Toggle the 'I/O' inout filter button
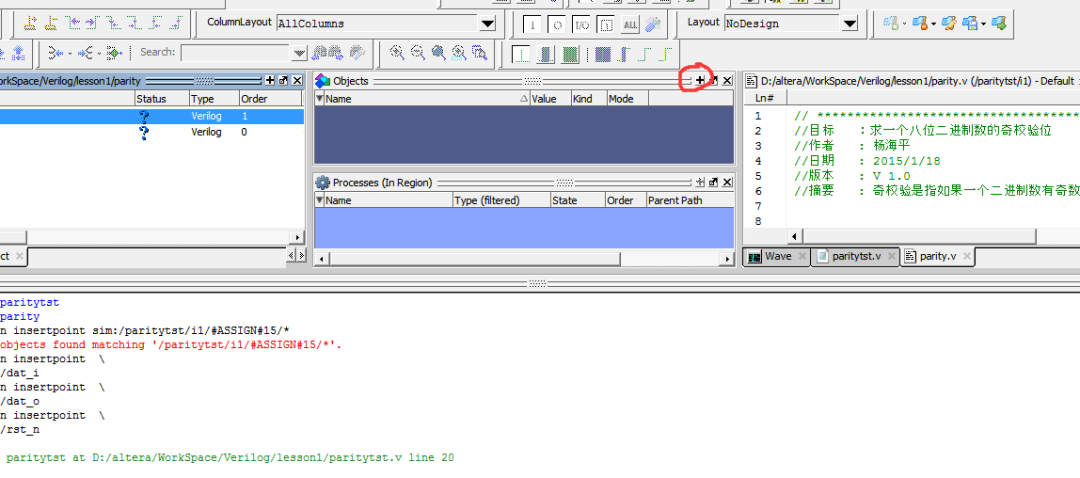The image size is (1080, 478). tap(581, 23)
